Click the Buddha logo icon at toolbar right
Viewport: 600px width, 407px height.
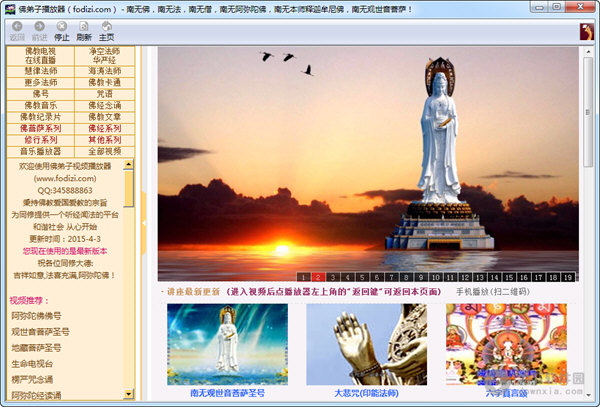587,32
